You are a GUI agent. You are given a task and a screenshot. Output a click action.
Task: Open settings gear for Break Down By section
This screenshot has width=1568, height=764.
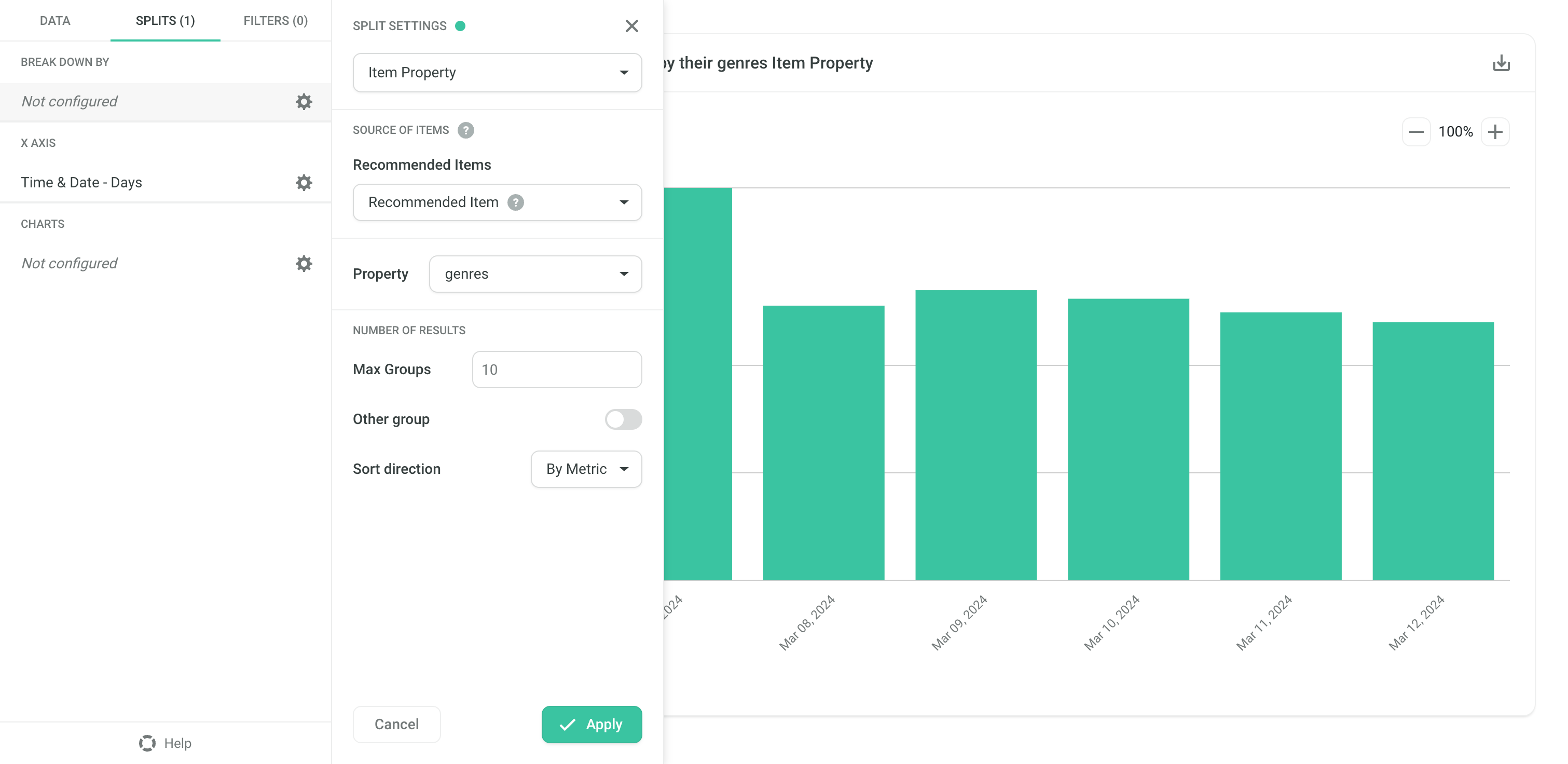point(304,101)
